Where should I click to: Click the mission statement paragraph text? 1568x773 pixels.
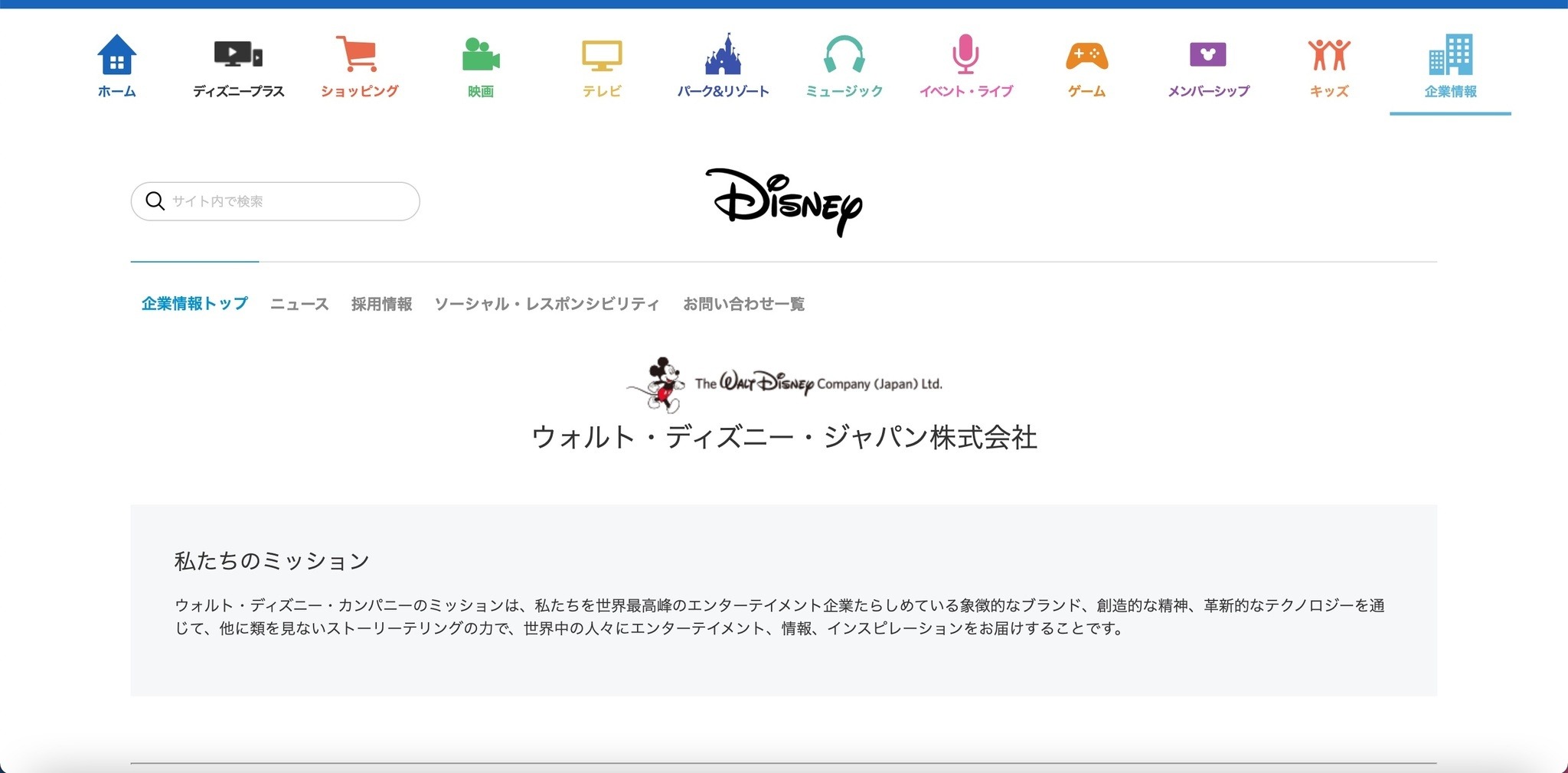[779, 617]
